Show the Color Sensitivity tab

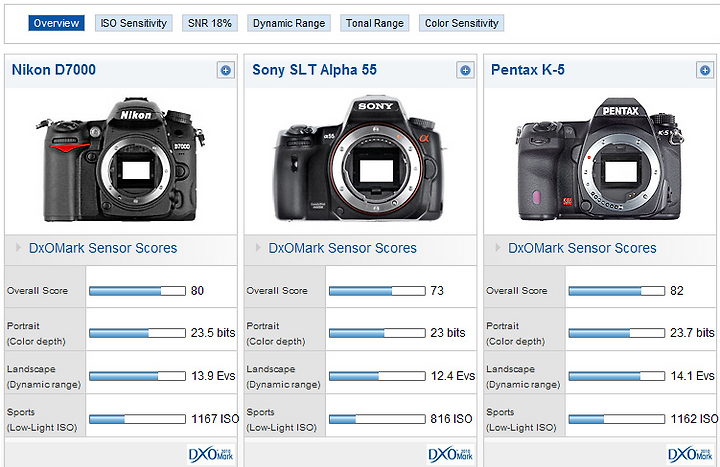tap(461, 23)
